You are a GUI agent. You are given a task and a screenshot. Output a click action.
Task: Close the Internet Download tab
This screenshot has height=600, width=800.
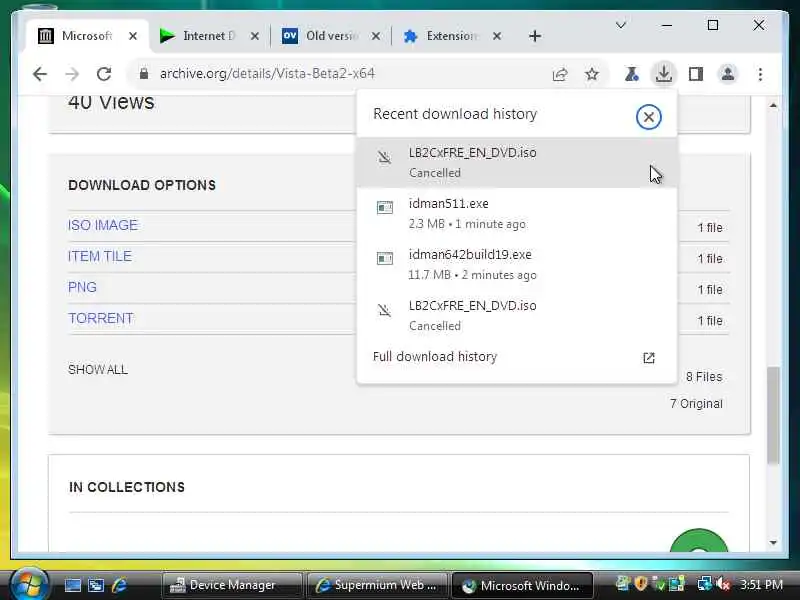(x=255, y=36)
